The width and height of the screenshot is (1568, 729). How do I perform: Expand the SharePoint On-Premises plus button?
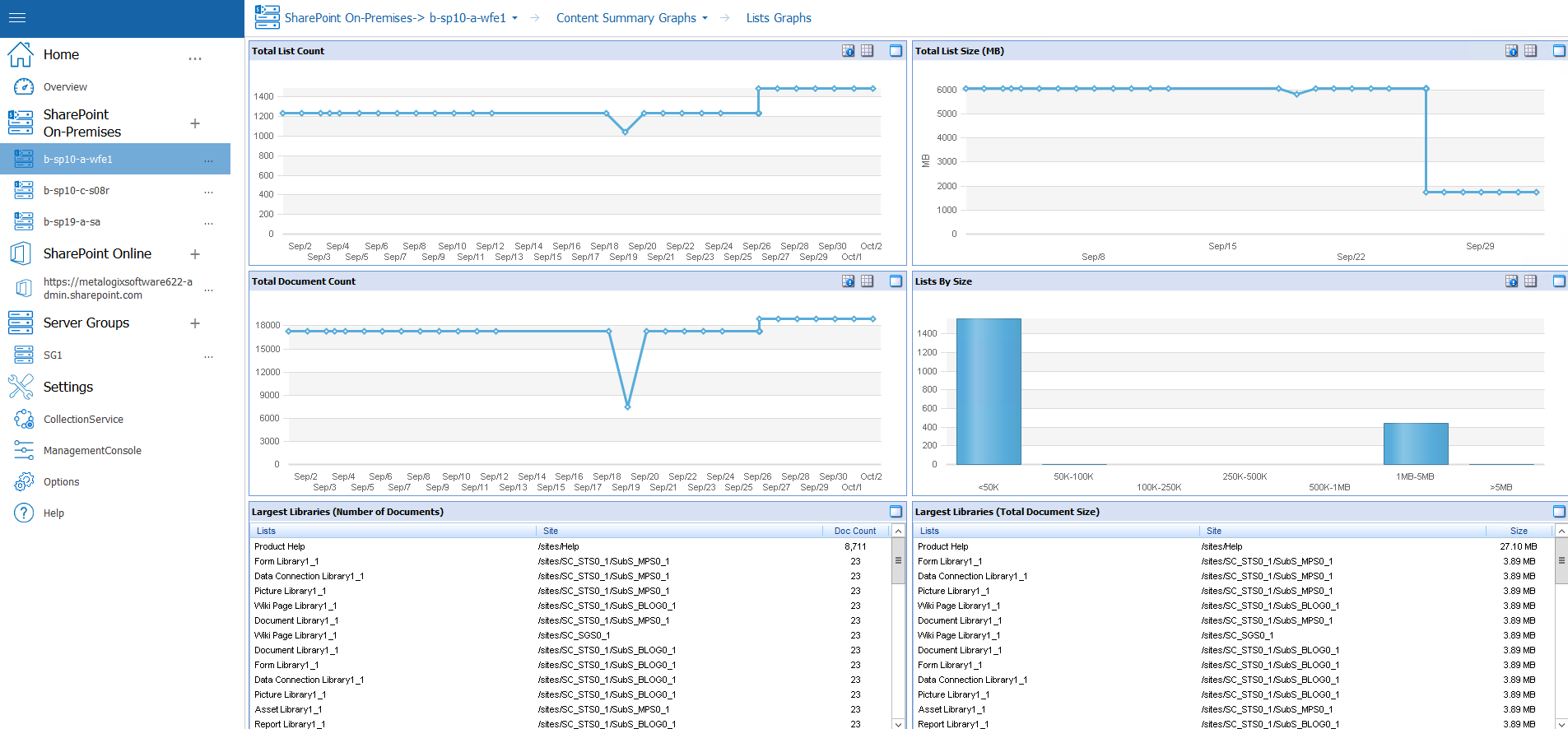(x=195, y=123)
